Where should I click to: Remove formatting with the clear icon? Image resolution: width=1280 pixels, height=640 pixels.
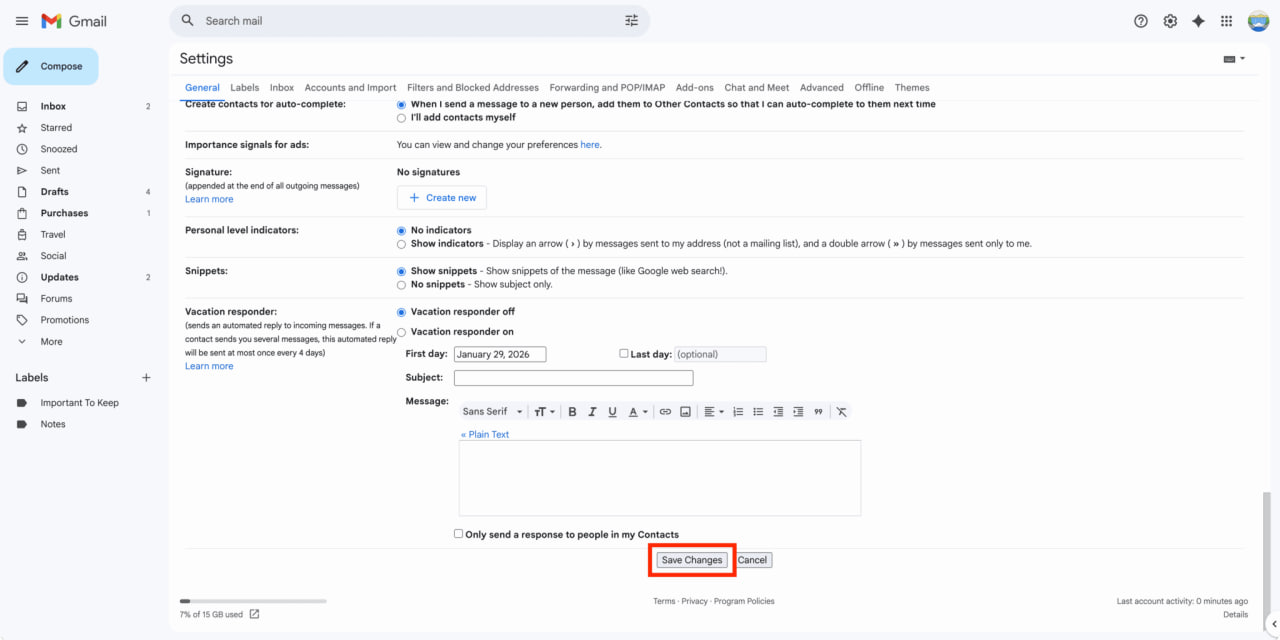[x=842, y=412]
